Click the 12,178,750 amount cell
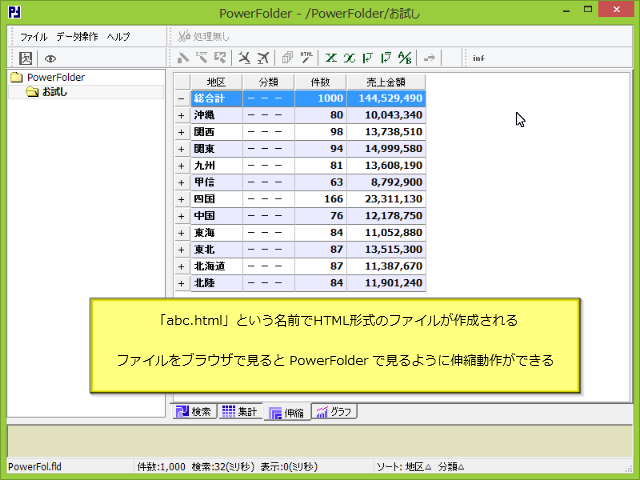Image resolution: width=640 pixels, height=480 pixels. click(x=386, y=216)
